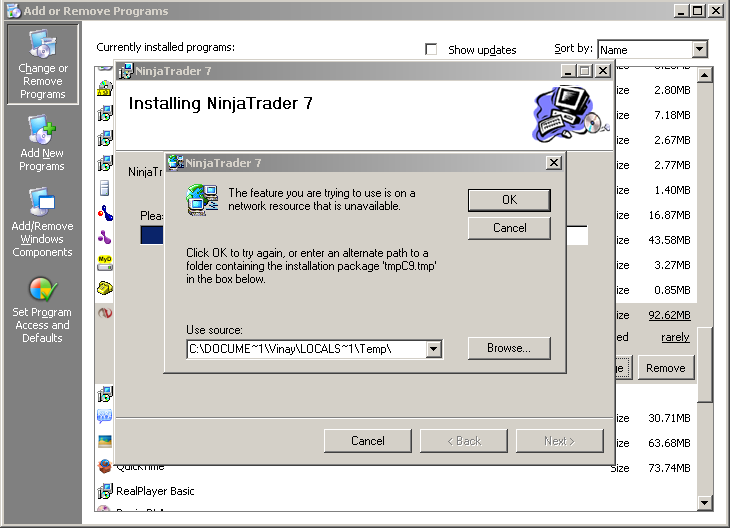Click the network resource icon in dialog

[202, 200]
